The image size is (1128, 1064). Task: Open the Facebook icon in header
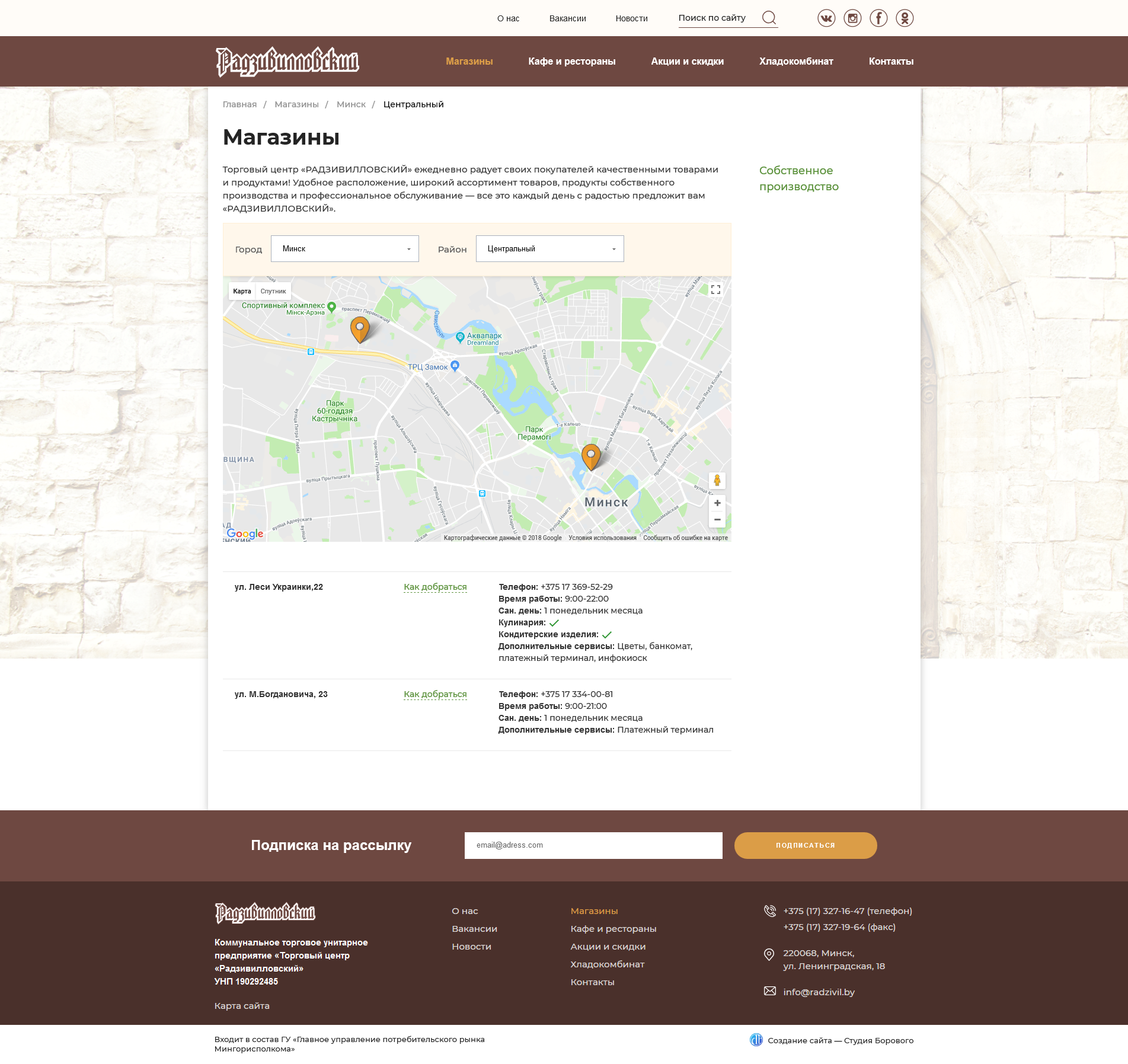coord(878,18)
